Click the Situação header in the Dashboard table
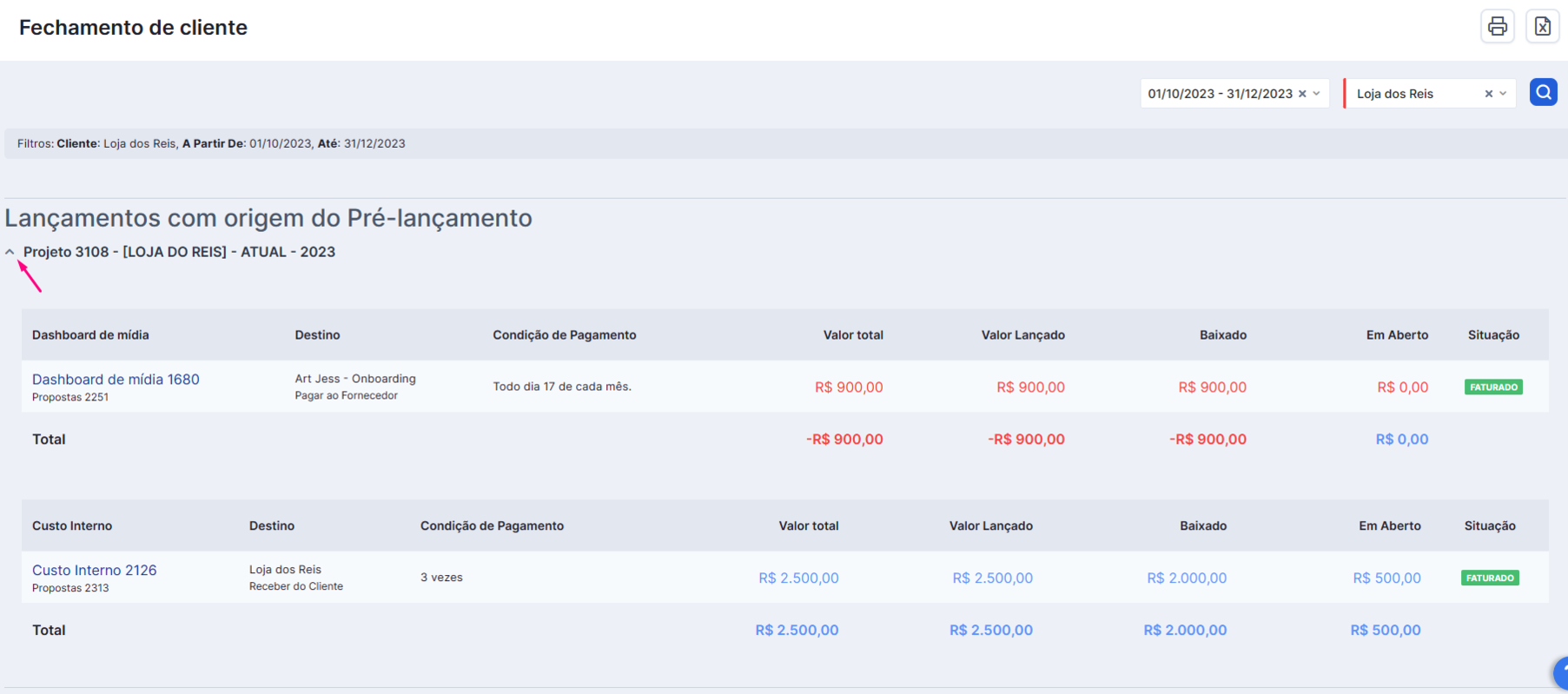Image resolution: width=1568 pixels, height=694 pixels. (x=1493, y=335)
